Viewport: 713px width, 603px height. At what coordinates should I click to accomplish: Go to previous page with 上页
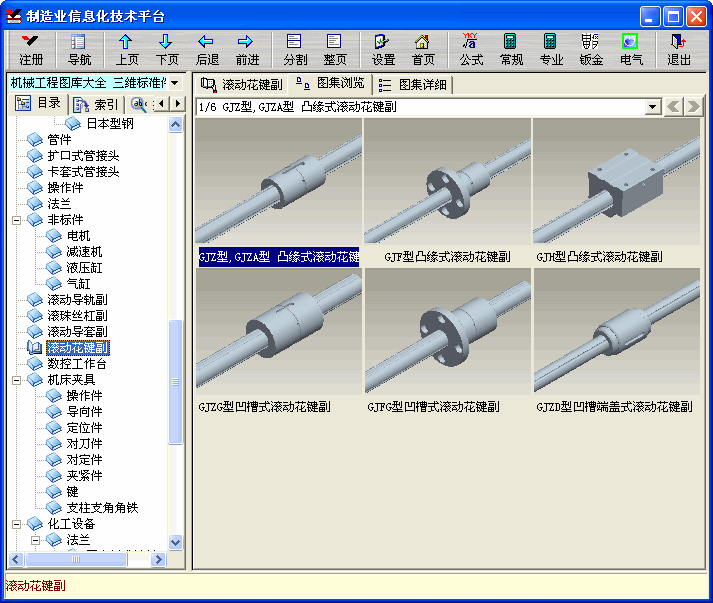126,49
